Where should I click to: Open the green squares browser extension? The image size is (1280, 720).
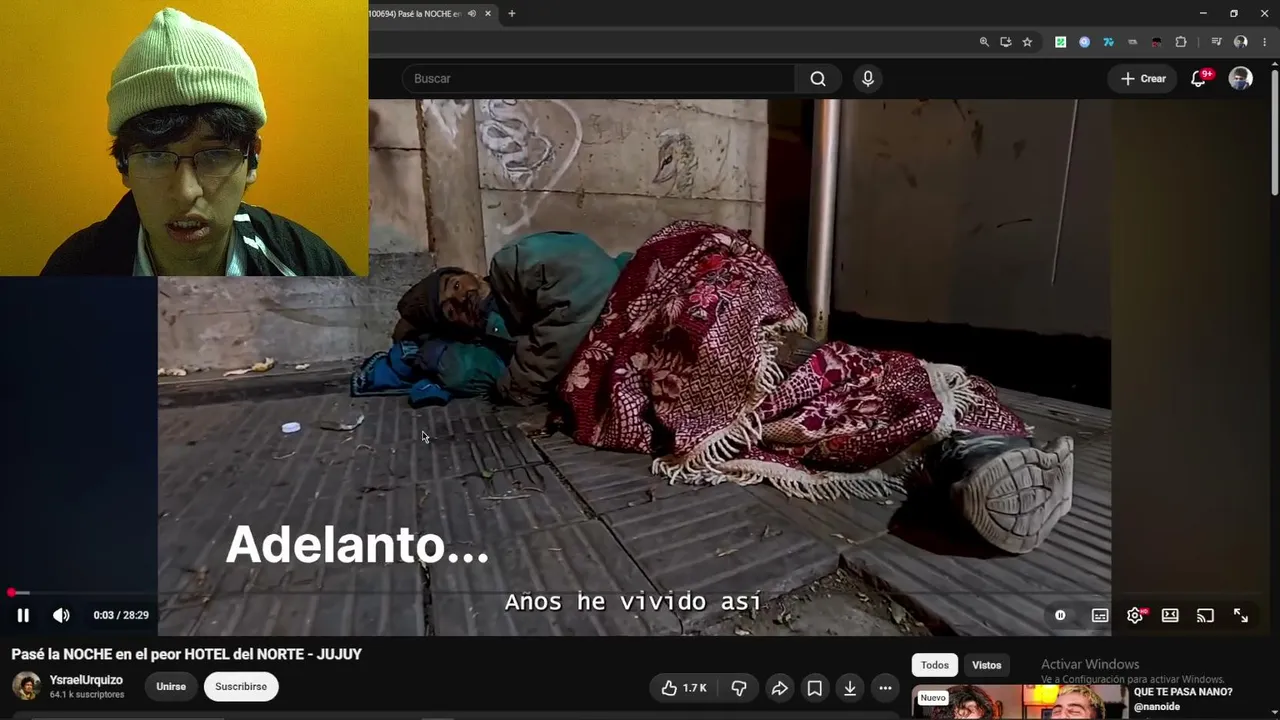(x=1060, y=42)
